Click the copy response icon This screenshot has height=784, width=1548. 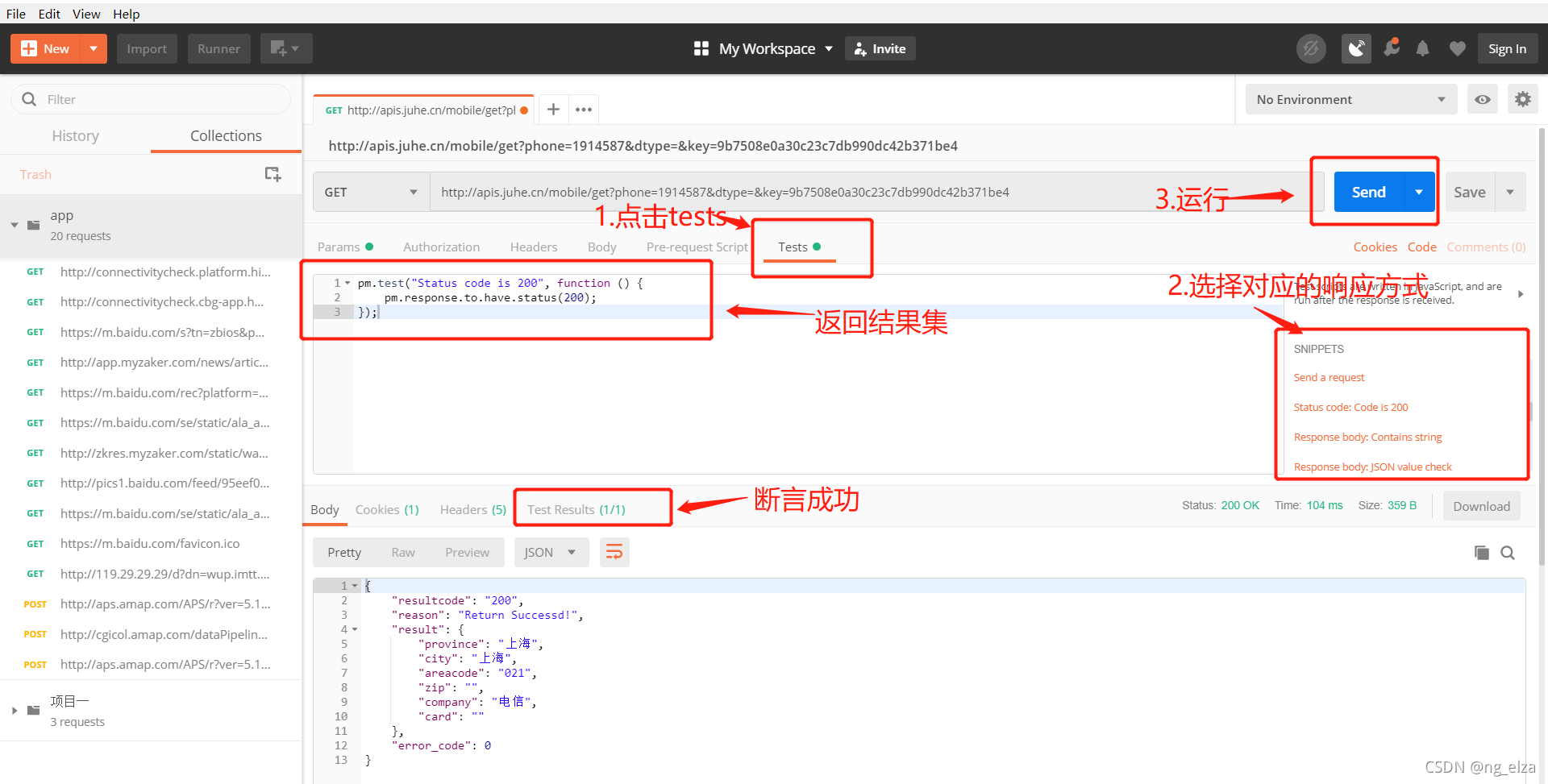(1481, 552)
